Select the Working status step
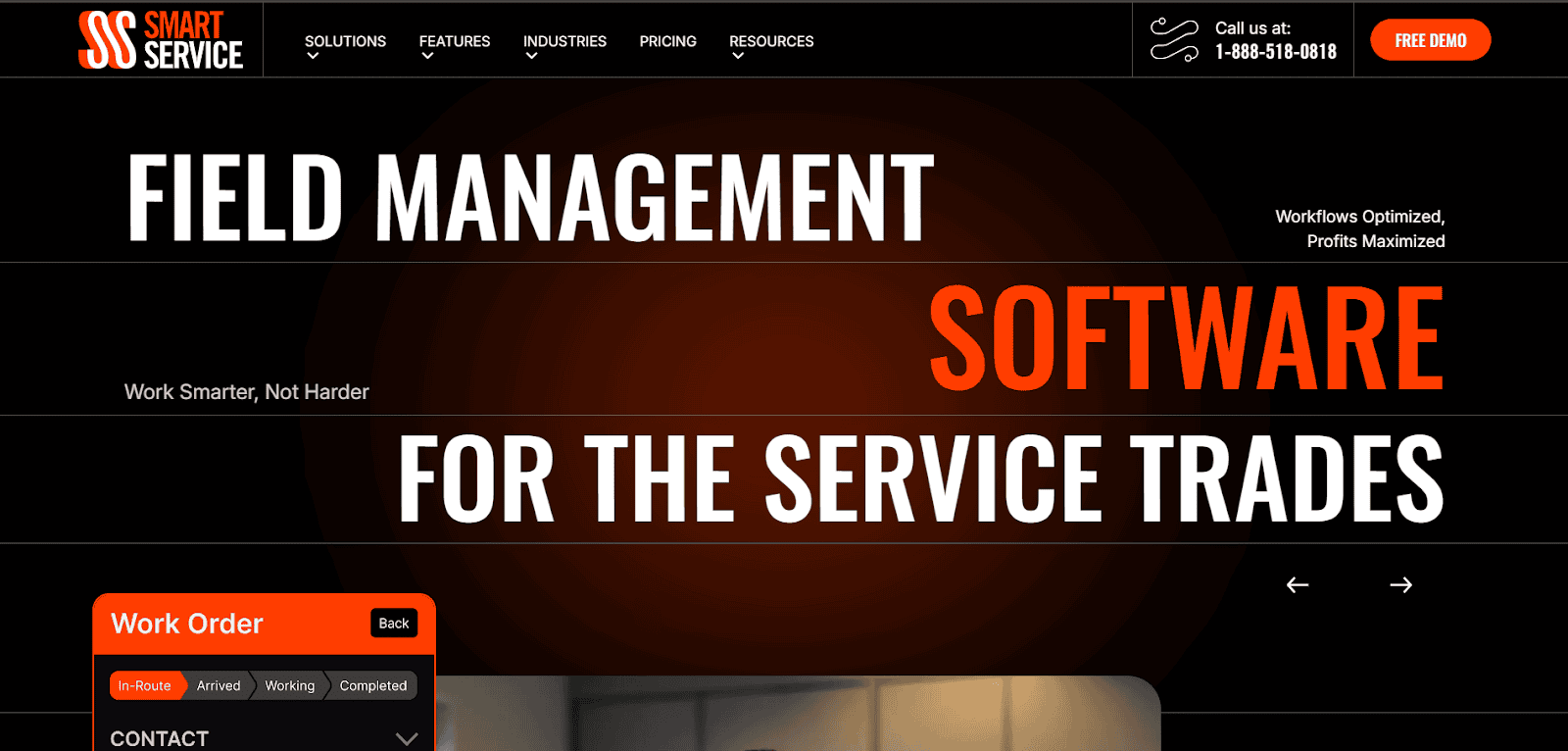Viewport: 1568px width, 751px height. [x=290, y=686]
